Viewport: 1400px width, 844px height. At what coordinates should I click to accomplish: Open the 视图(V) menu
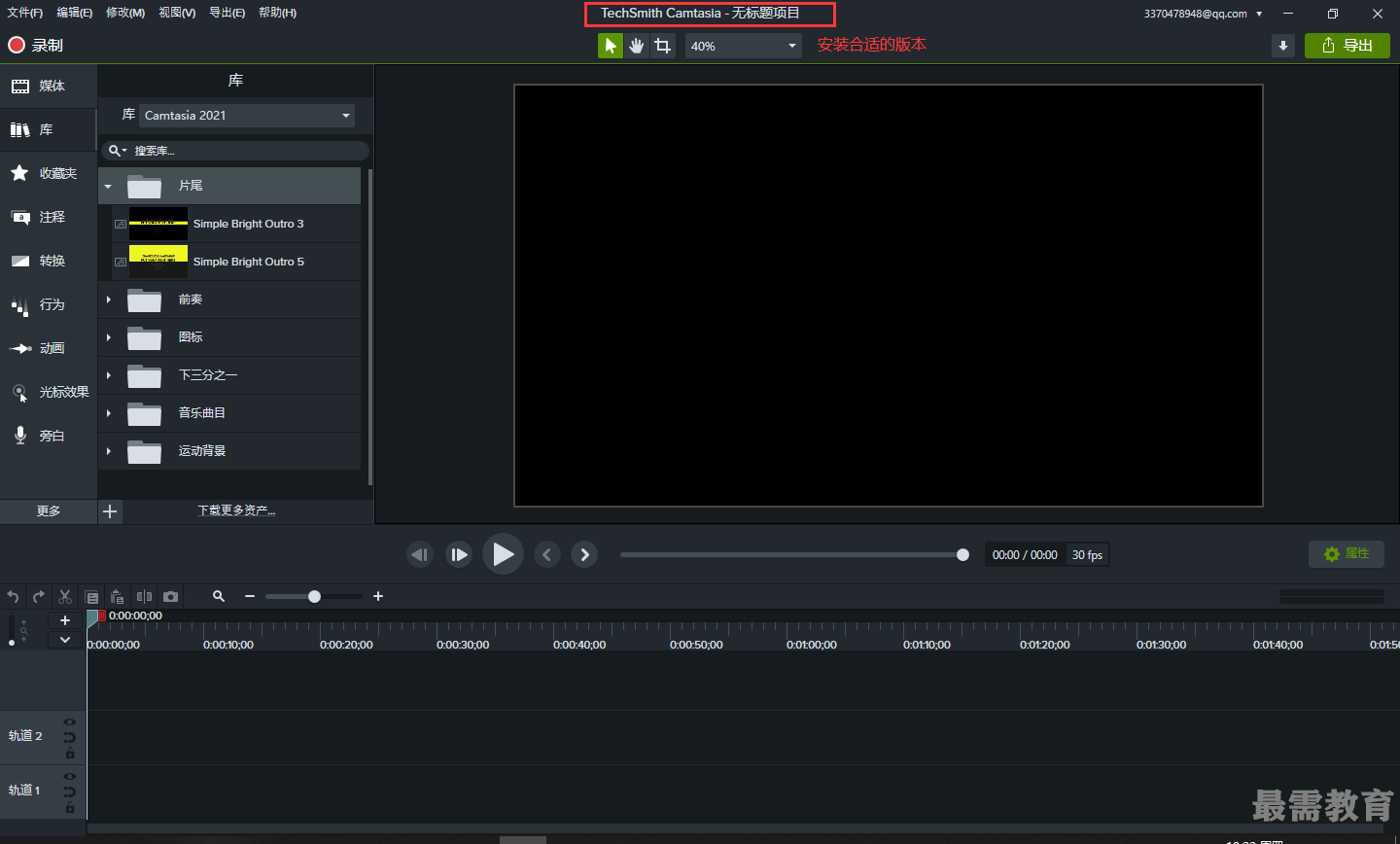177,13
